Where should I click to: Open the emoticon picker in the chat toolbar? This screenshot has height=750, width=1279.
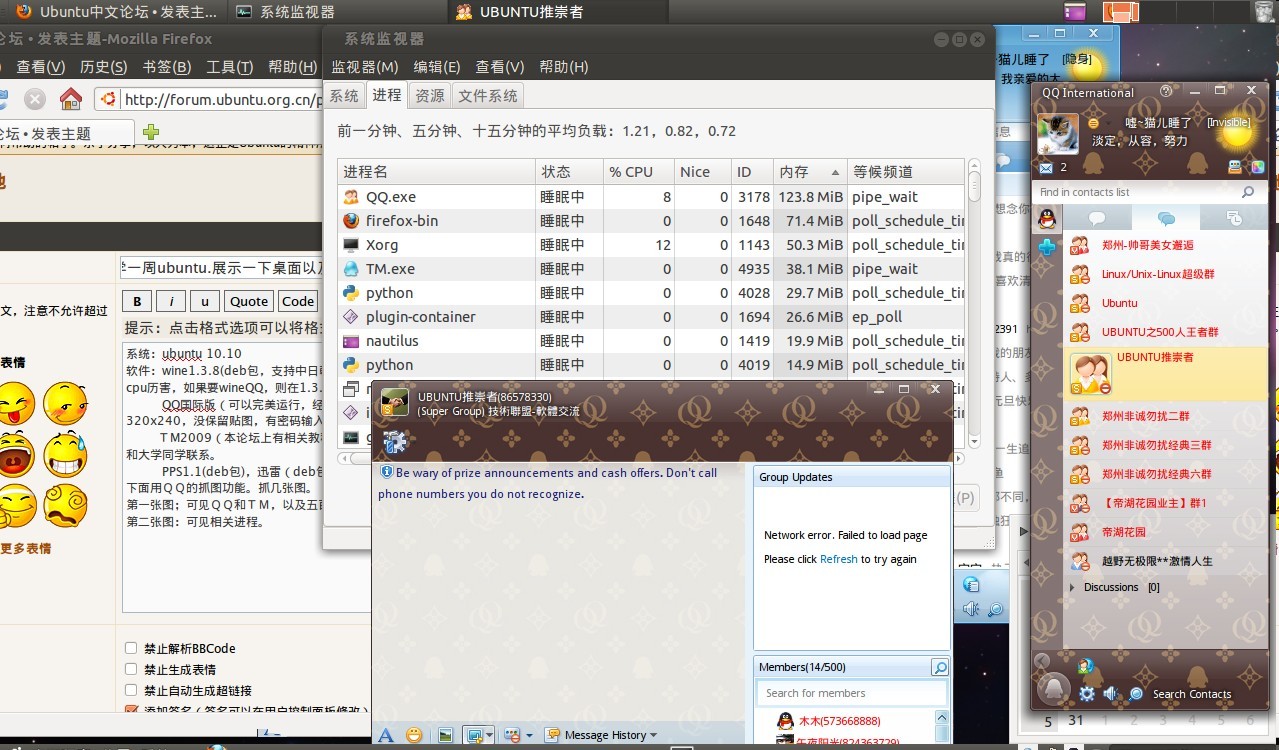coord(414,735)
